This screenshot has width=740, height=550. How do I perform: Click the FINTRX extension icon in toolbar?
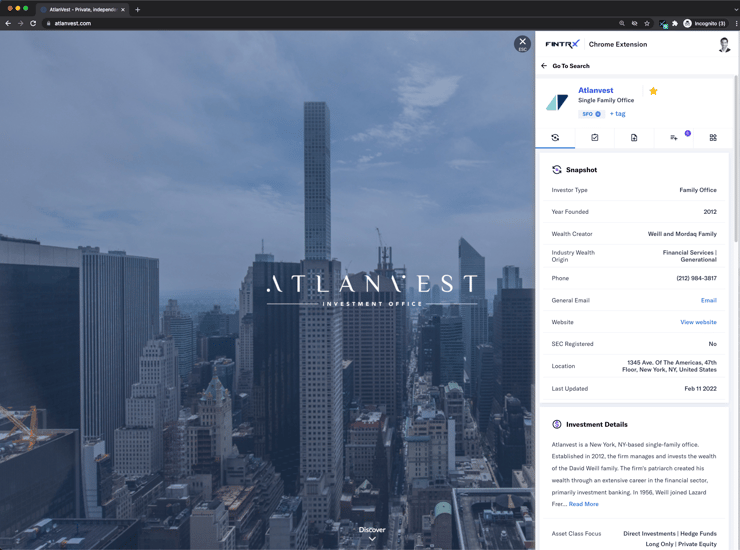[663, 24]
